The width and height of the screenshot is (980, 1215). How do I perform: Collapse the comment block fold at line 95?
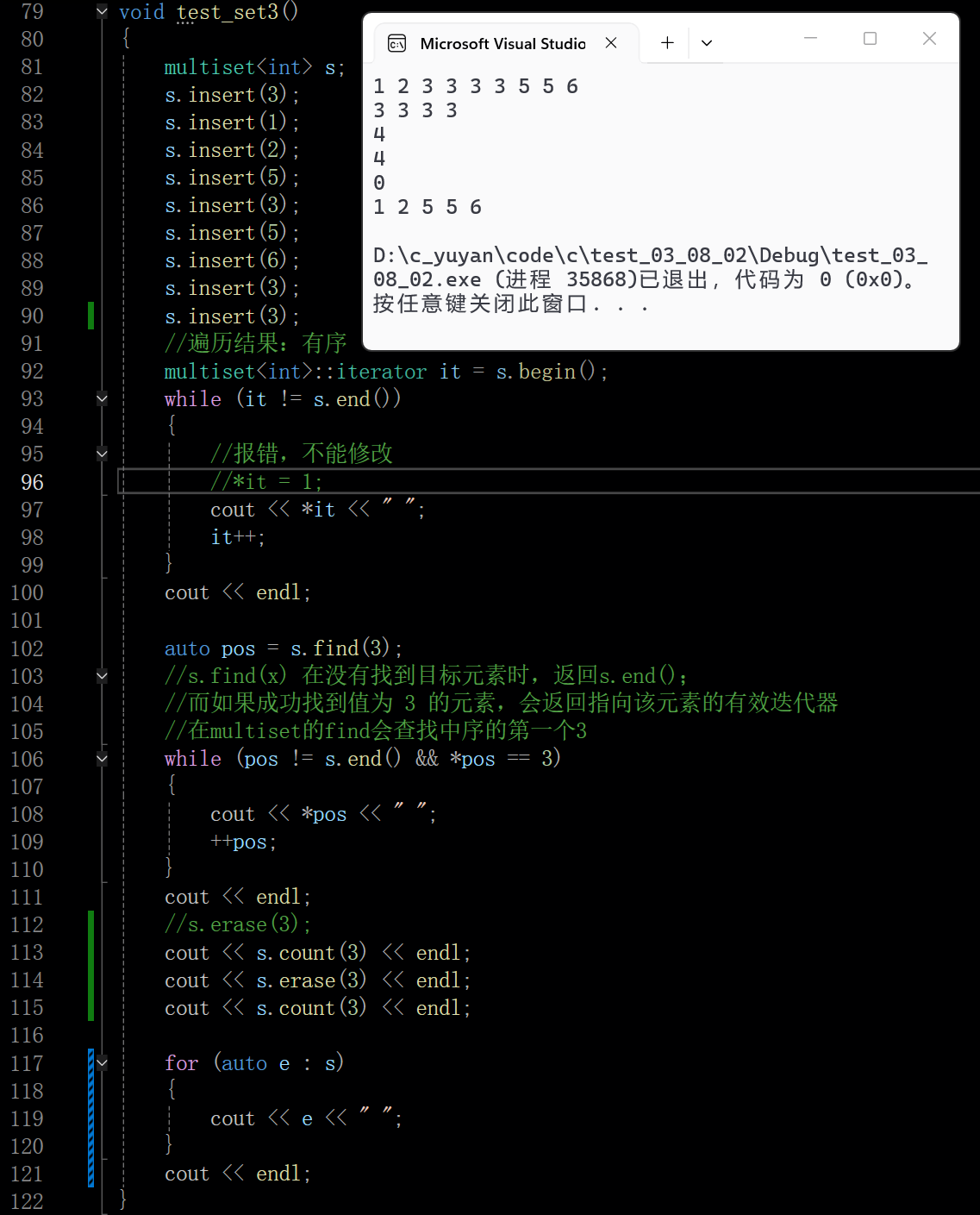point(102,454)
